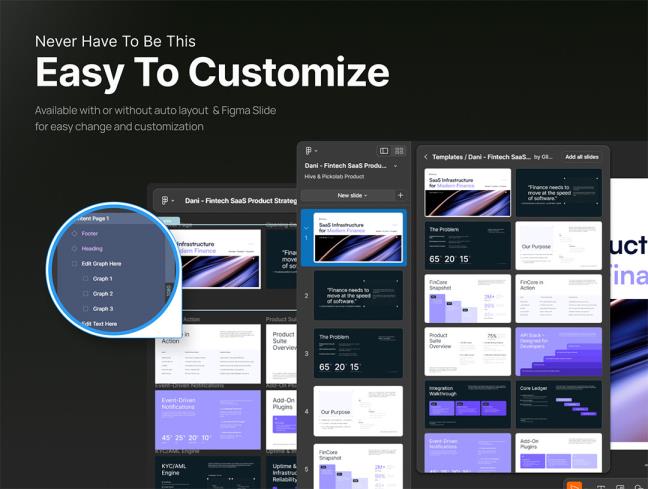
Task: Select the Edit Graph Here layer
Action: point(100,263)
